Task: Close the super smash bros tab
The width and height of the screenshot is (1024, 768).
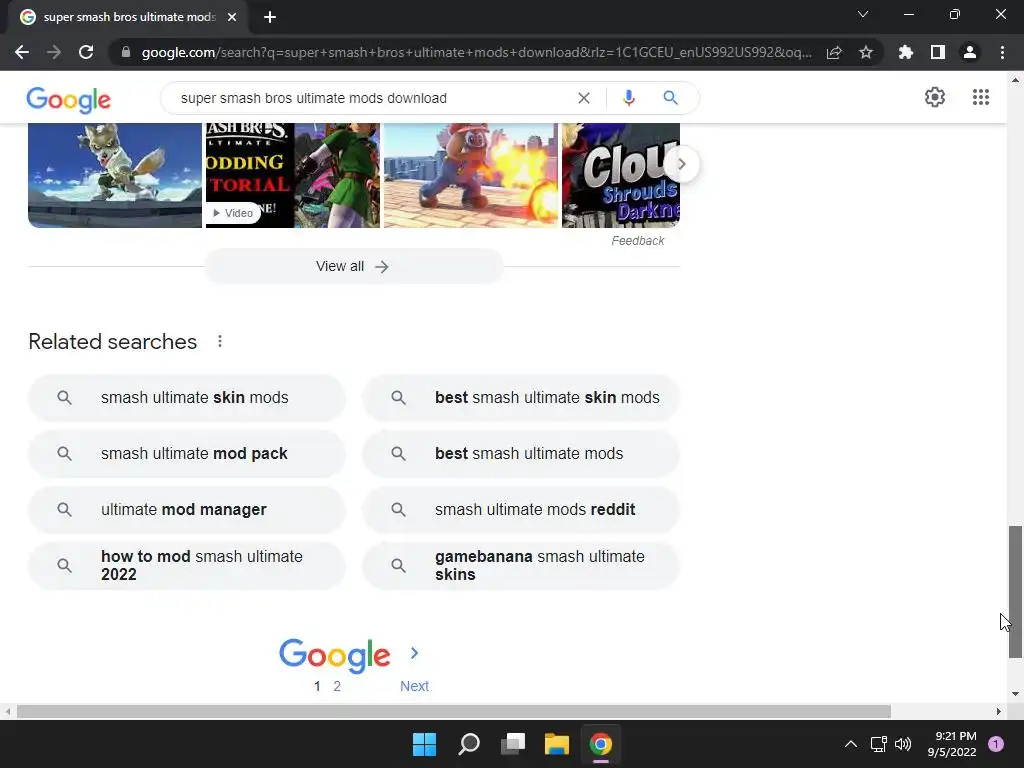Action: (232, 17)
